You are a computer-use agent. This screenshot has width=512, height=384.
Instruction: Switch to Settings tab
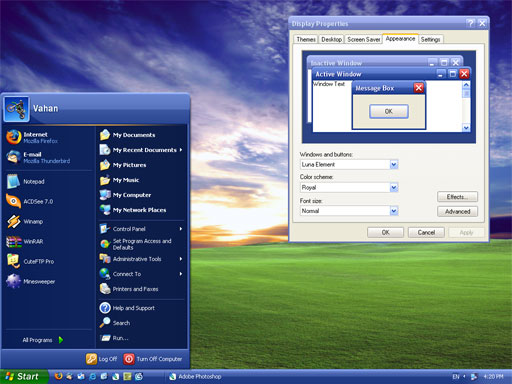430,39
